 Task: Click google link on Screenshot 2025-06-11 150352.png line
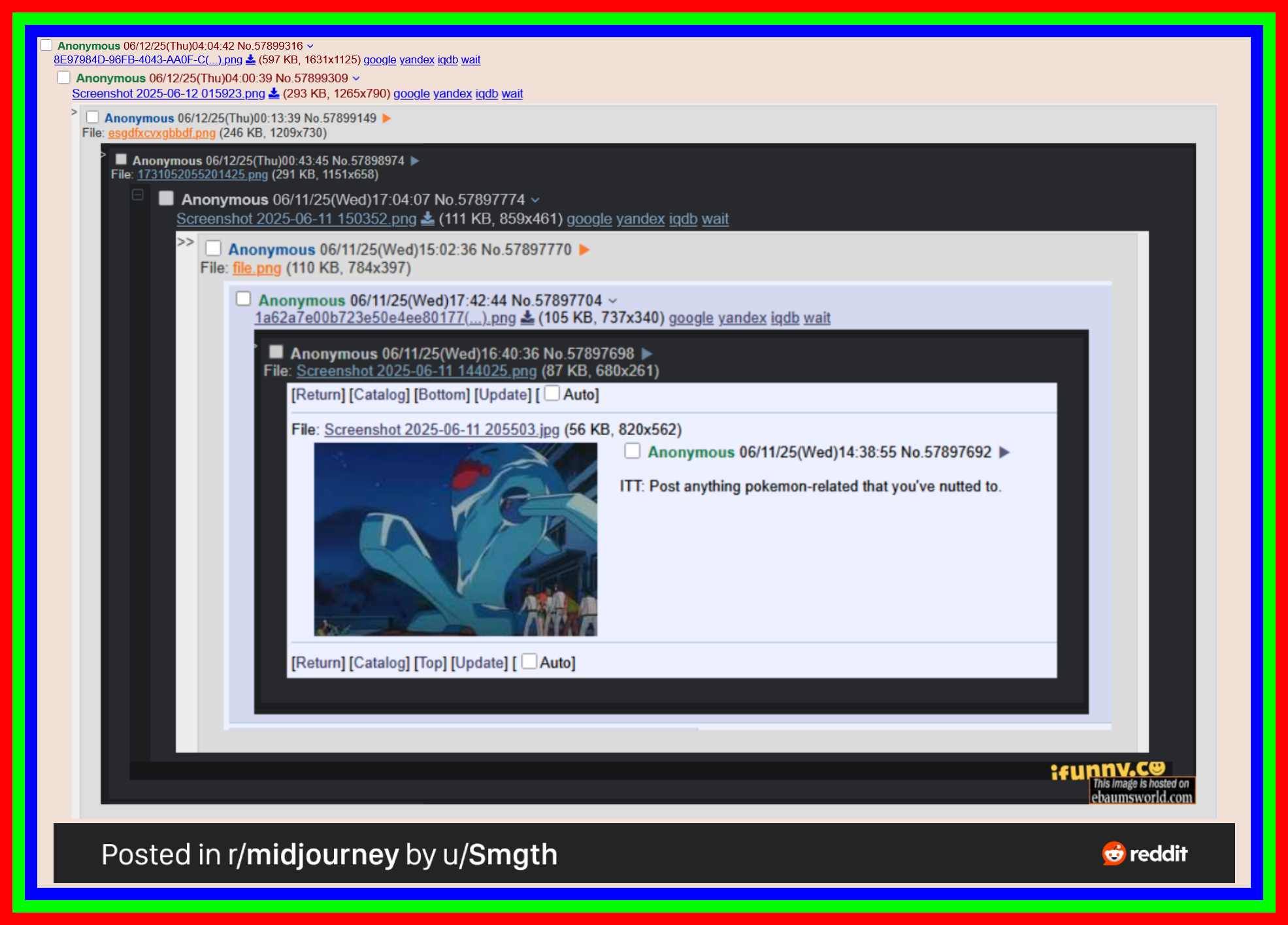click(589, 219)
